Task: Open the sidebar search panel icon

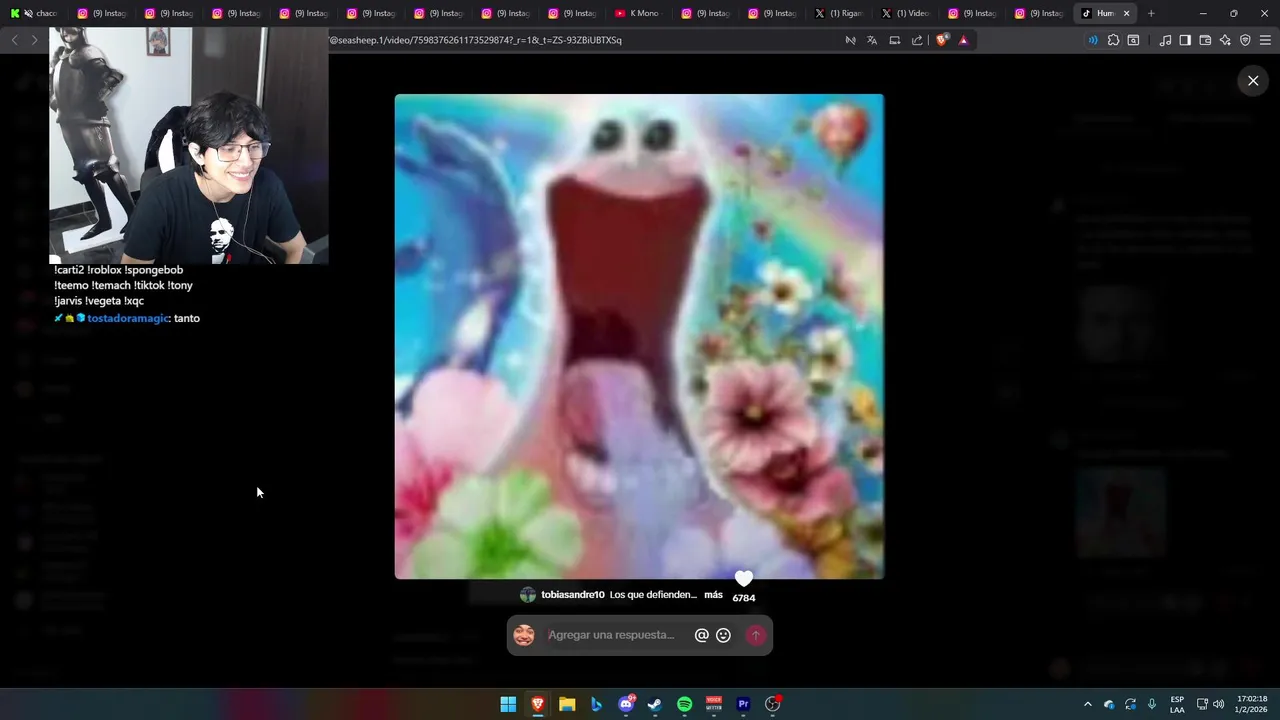Action: pyautogui.click(x=1133, y=40)
